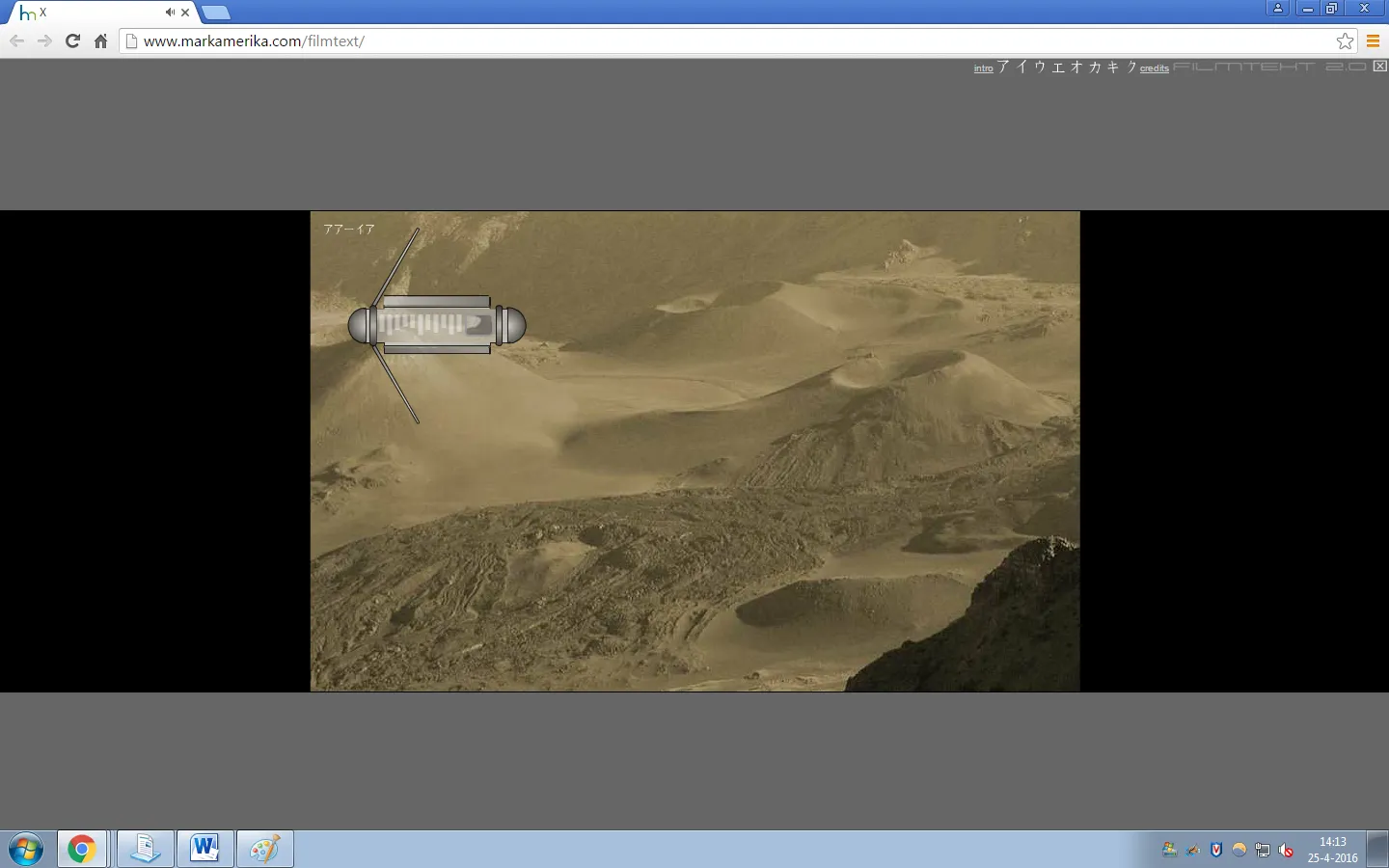Open a new browser tab

point(216,13)
